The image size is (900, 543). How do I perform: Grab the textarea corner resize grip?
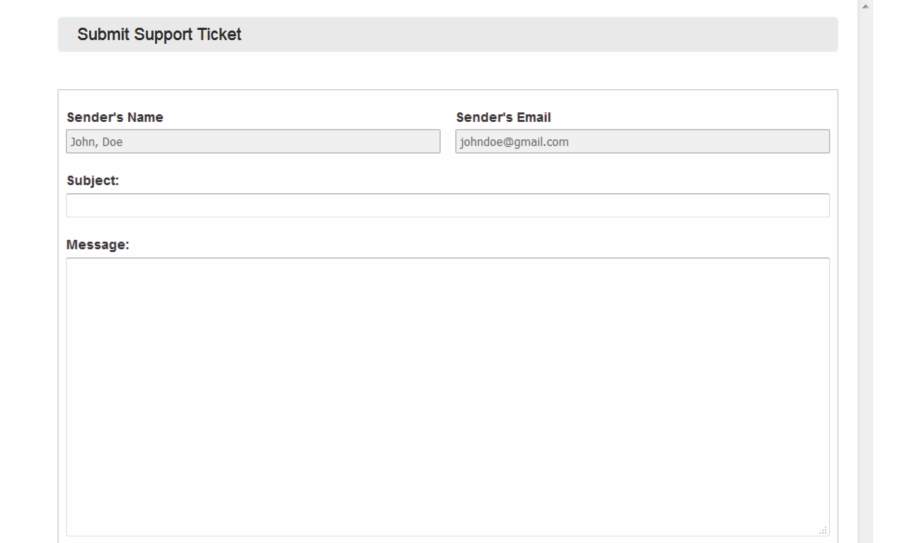pos(823,530)
